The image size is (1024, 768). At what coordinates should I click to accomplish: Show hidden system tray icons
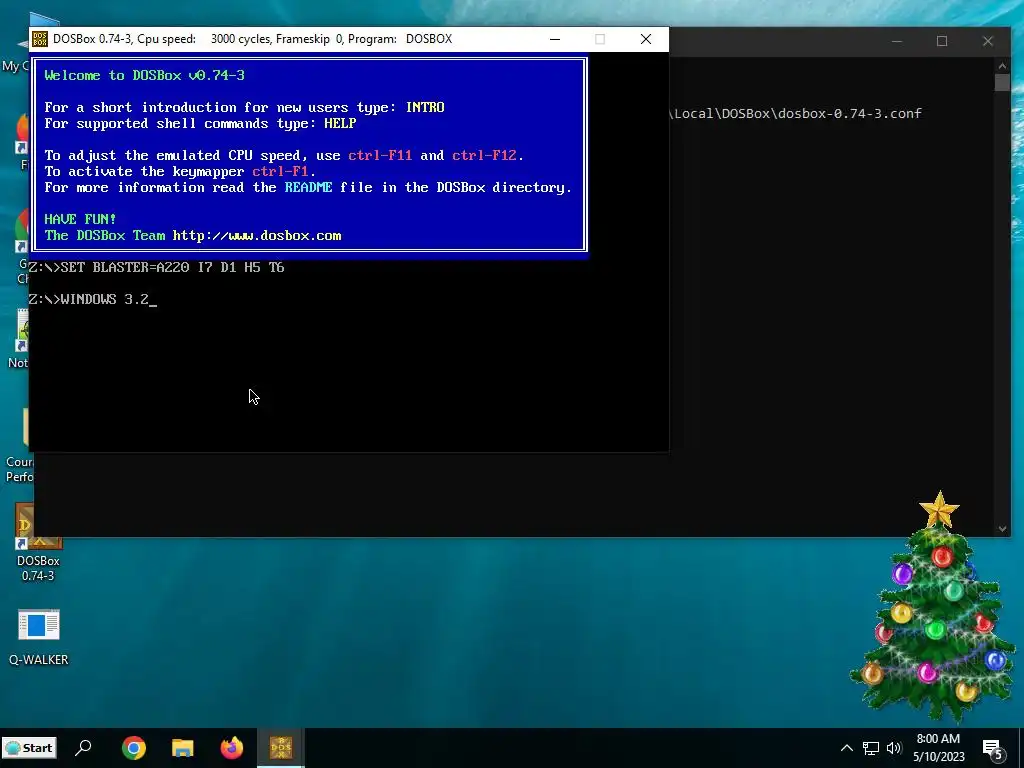[x=846, y=748]
